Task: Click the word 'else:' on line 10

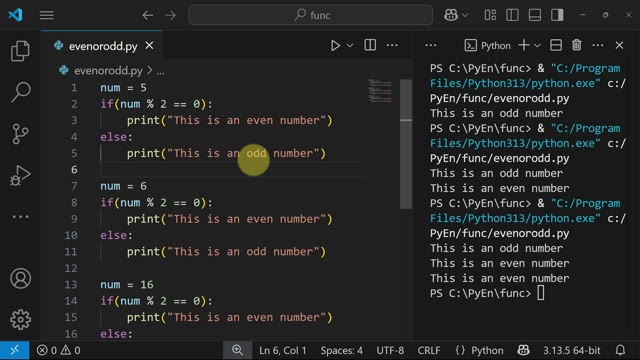Action: click(x=117, y=236)
